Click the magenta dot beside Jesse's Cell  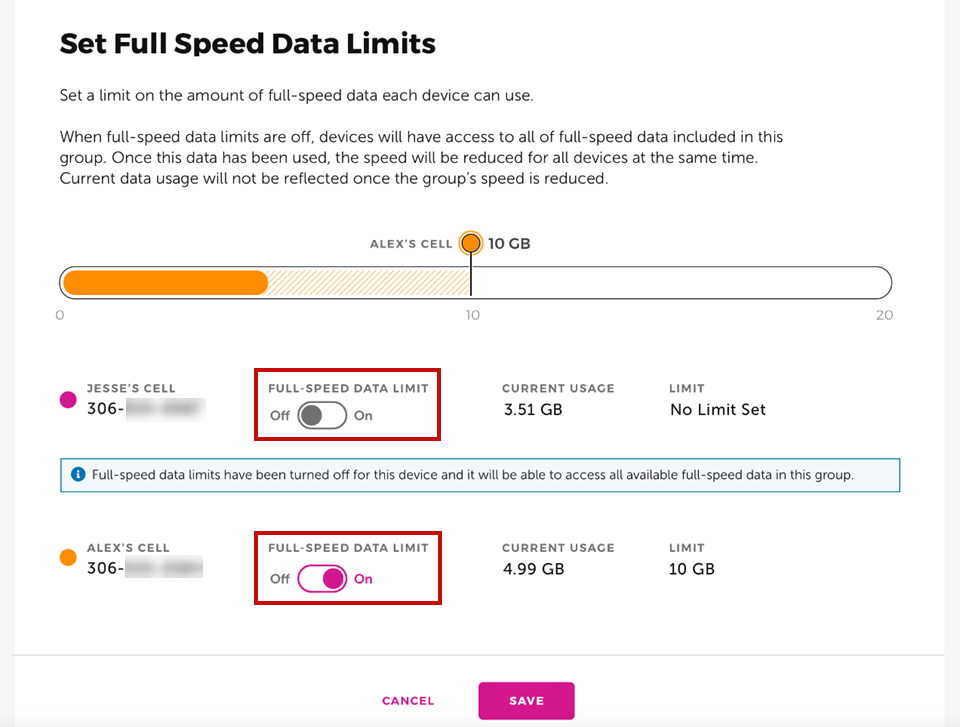click(66, 398)
